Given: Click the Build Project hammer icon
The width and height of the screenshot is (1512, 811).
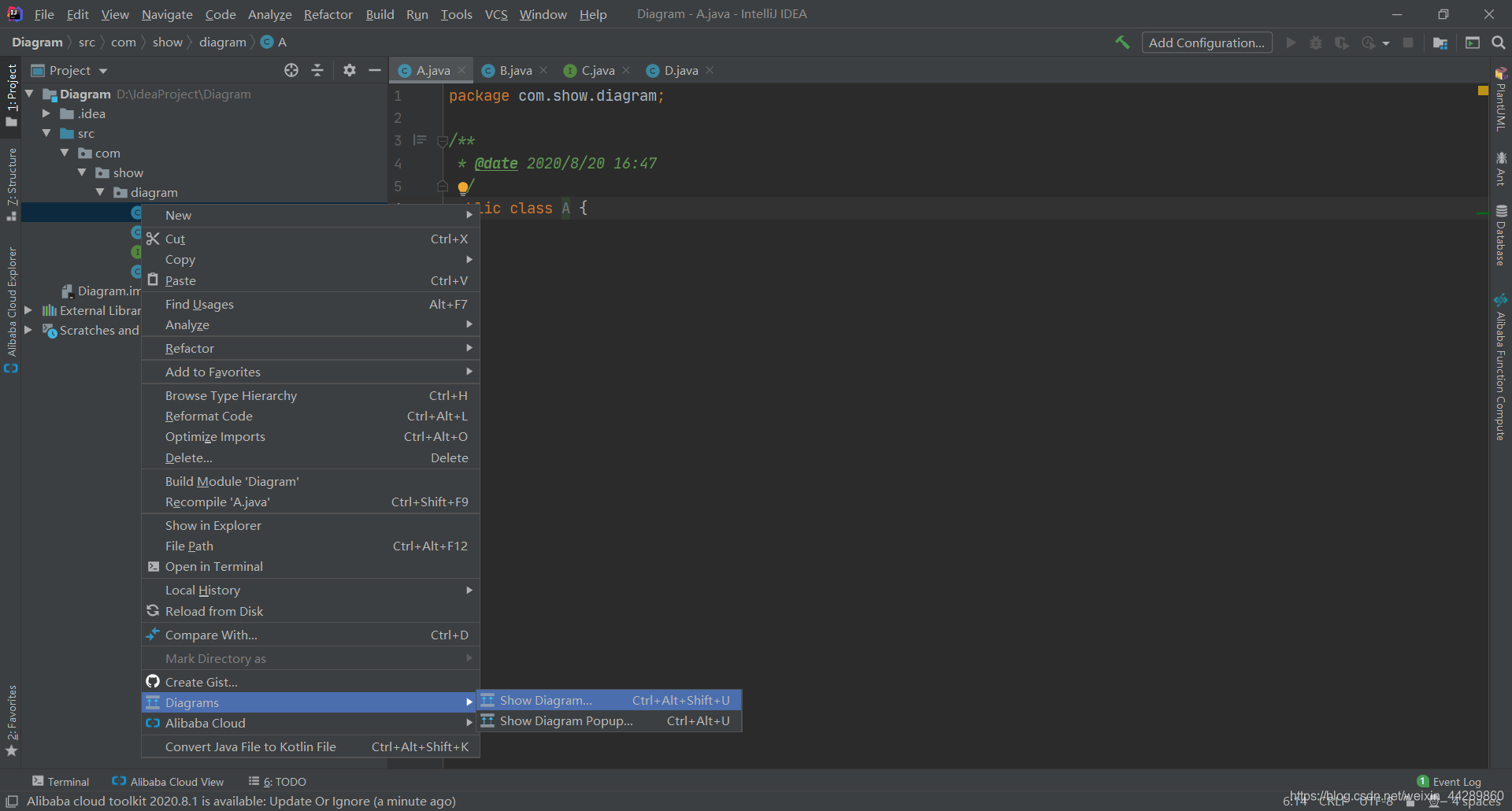Looking at the screenshot, I should pos(1122,43).
